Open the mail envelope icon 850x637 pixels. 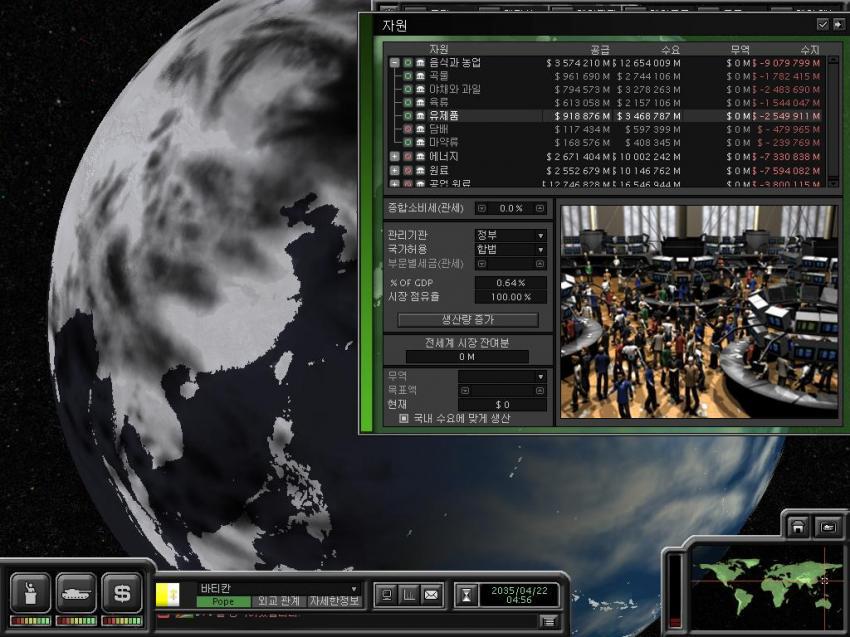tap(432, 595)
